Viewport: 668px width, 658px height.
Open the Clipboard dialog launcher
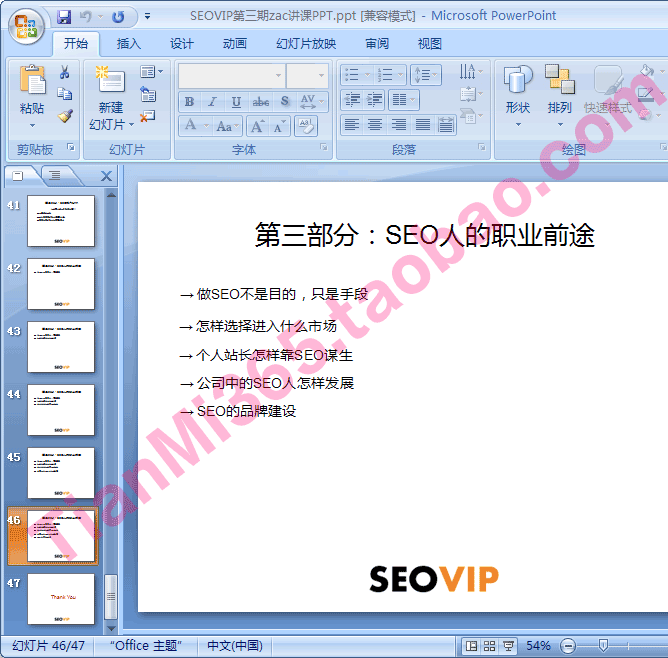(71, 147)
